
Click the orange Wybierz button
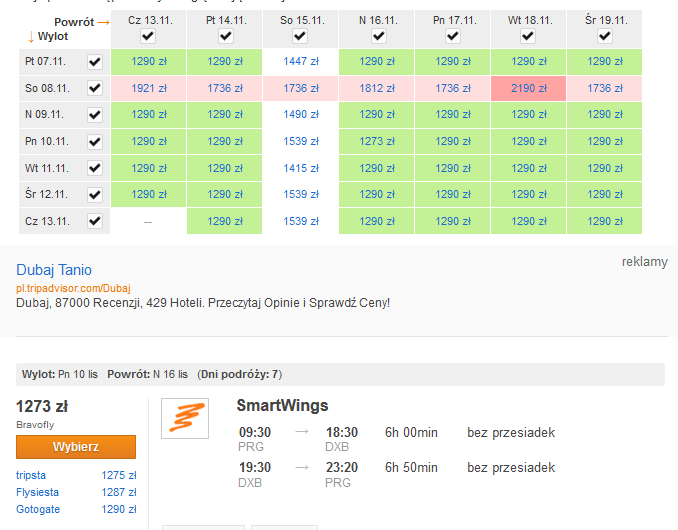pos(76,447)
